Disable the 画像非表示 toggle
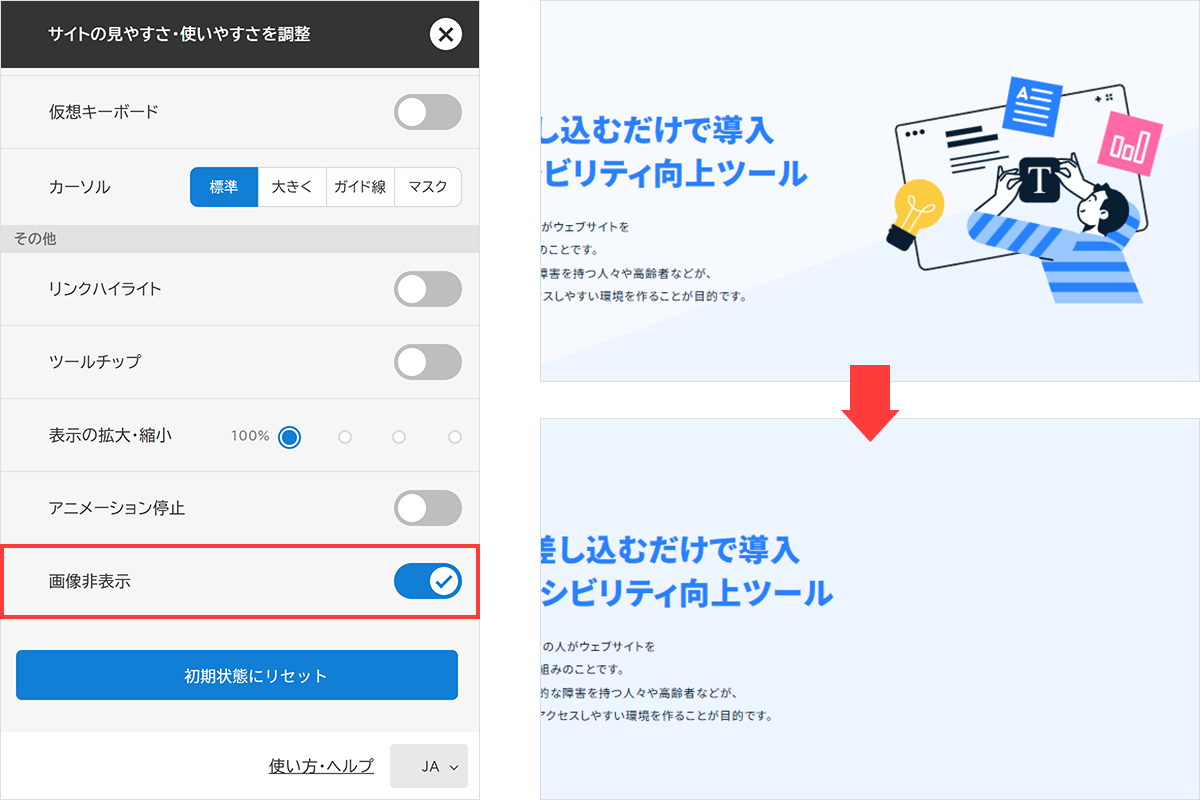Image resolution: width=1200 pixels, height=800 pixels. pos(427,581)
